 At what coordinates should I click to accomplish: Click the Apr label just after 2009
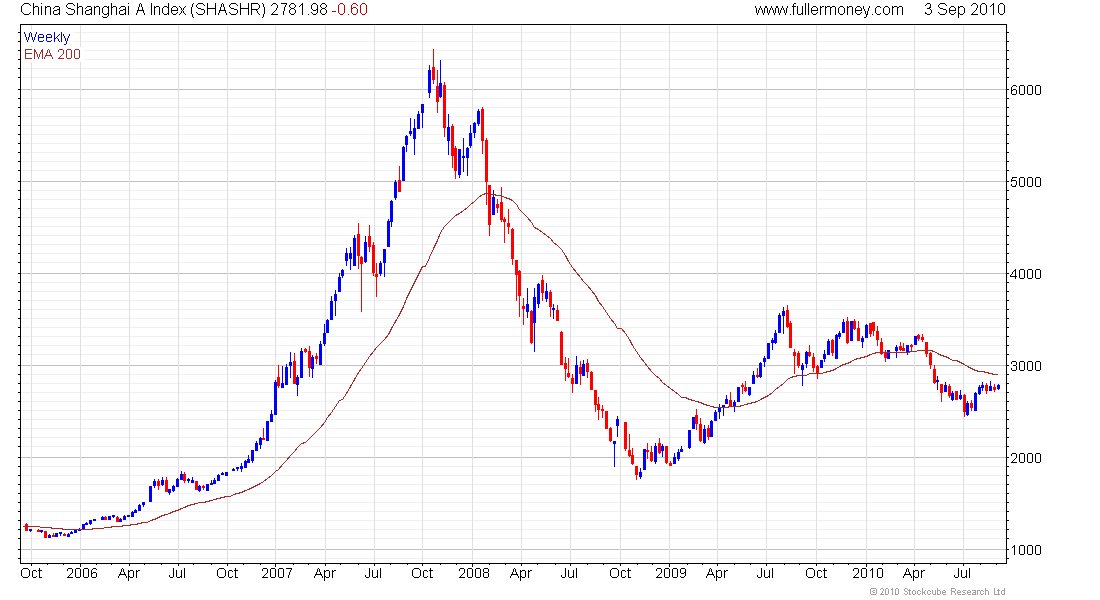pos(717,573)
